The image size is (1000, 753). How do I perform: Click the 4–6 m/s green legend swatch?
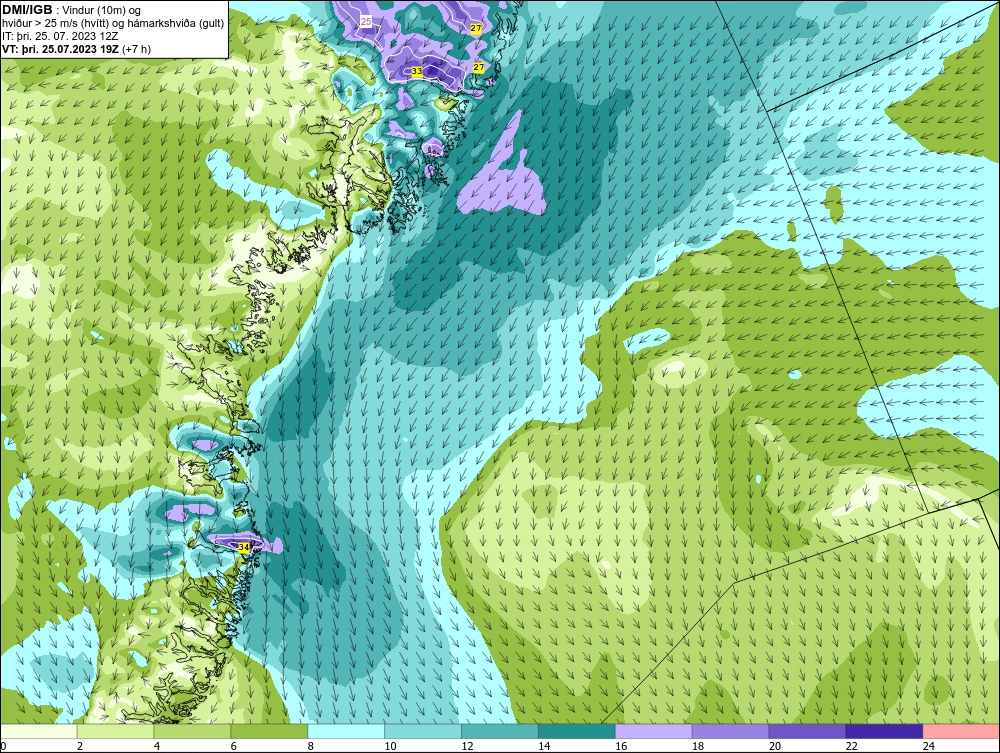[x=193, y=731]
